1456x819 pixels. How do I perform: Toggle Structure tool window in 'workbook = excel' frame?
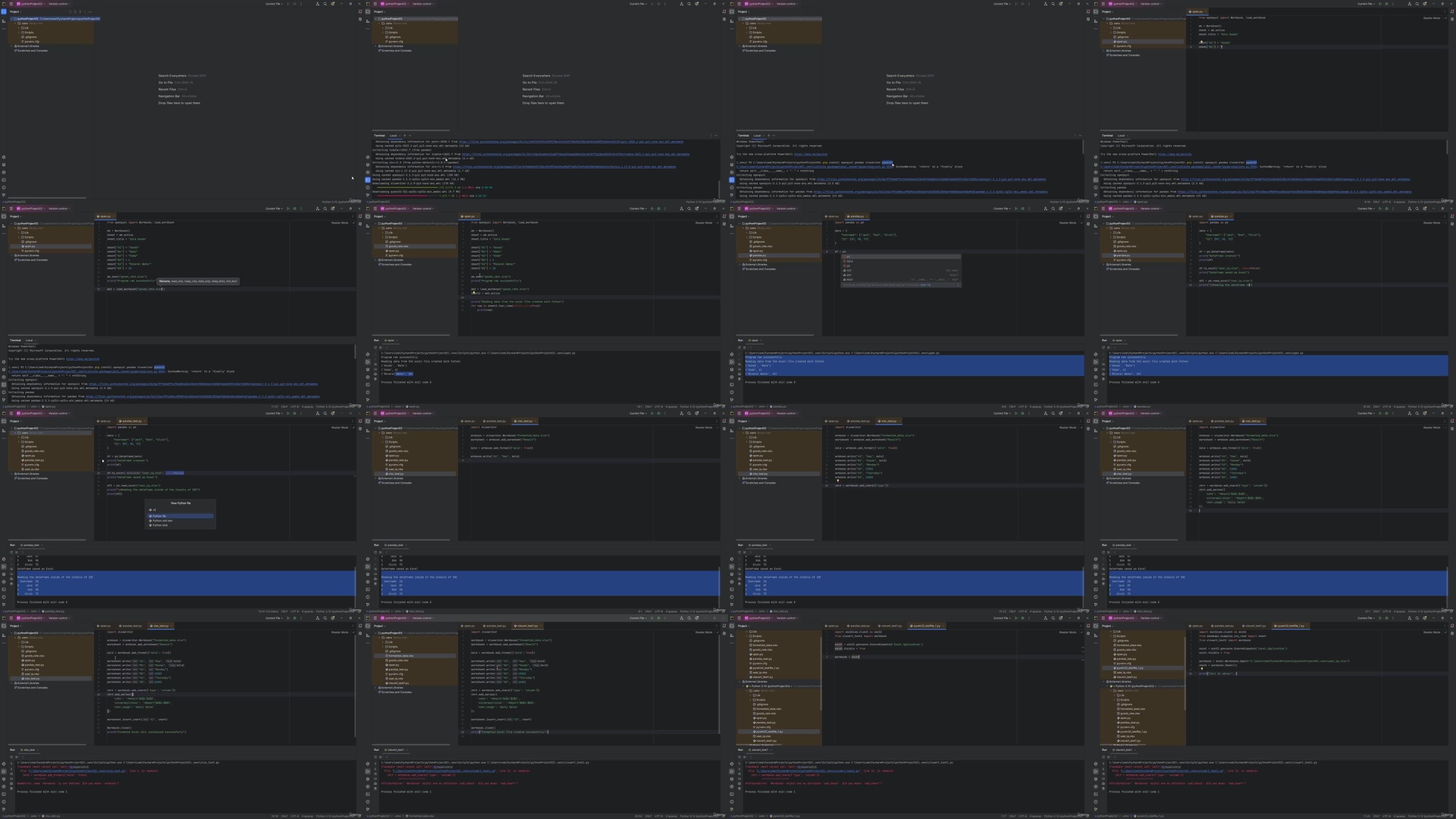[x=732, y=635]
